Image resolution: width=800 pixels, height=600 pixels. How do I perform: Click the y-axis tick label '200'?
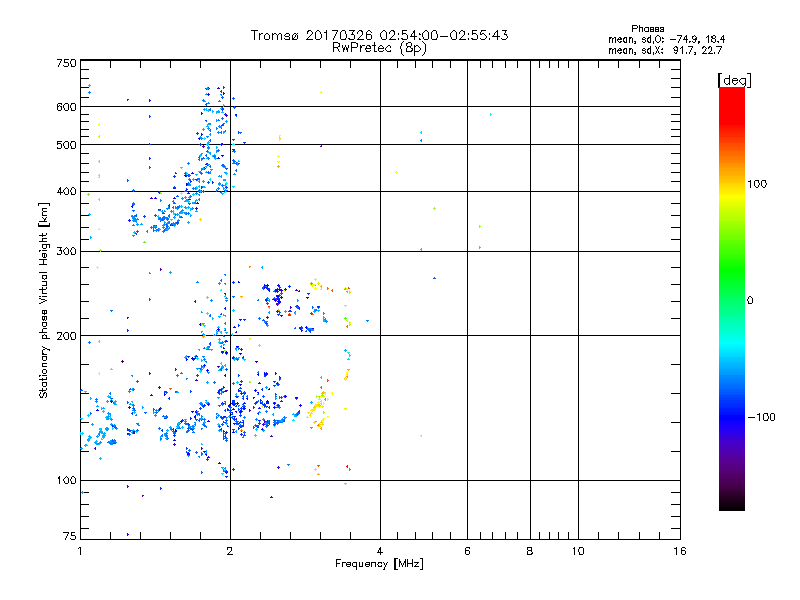66,336
